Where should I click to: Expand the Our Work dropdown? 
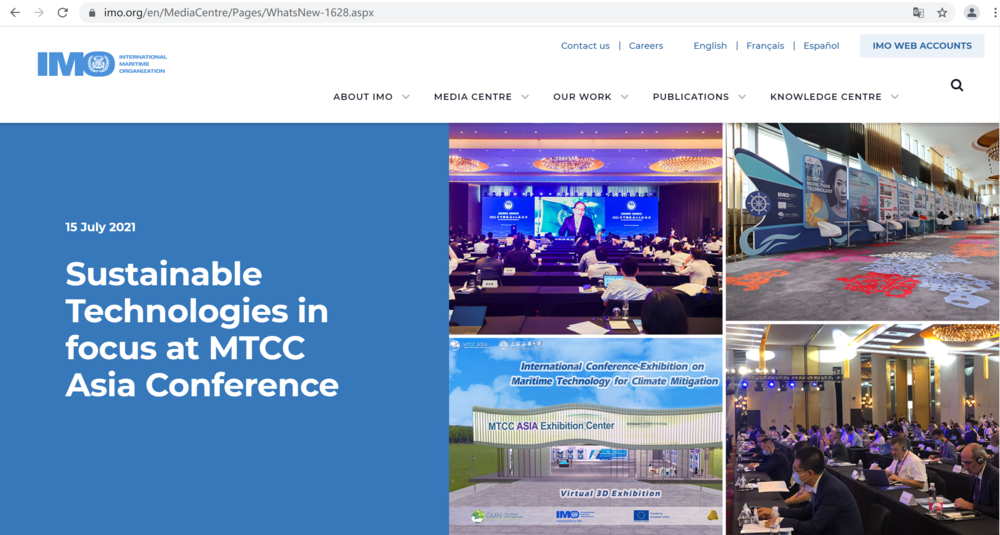coord(590,97)
